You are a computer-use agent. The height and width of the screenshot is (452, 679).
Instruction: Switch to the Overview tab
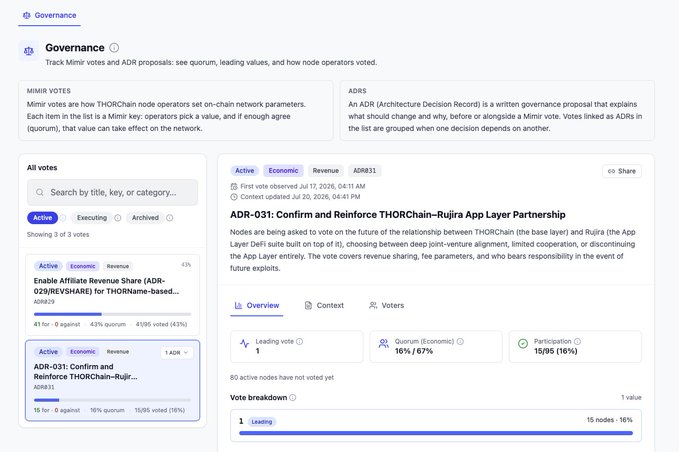click(x=257, y=305)
